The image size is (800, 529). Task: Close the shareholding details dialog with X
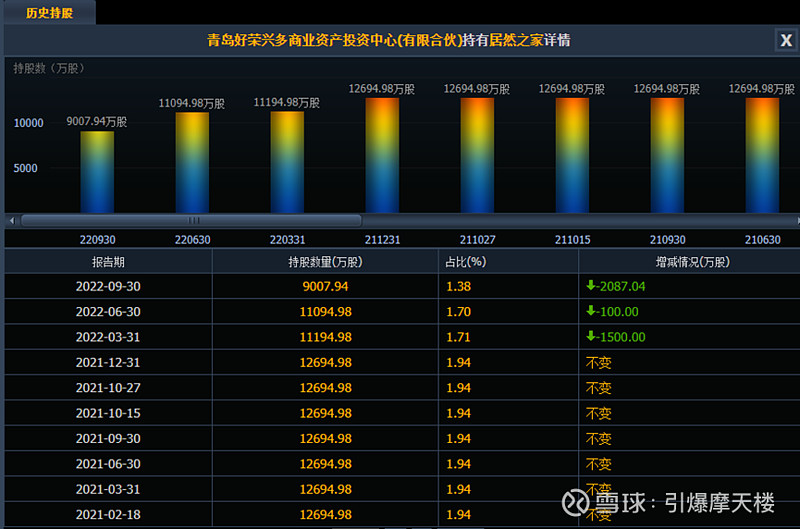click(786, 40)
